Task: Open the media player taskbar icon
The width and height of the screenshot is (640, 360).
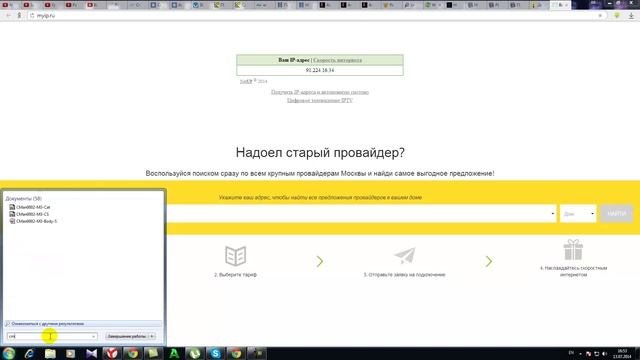Action: click(x=71, y=353)
